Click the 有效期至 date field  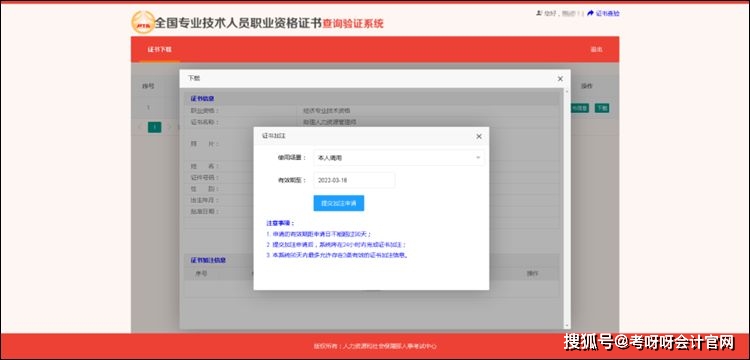354,180
